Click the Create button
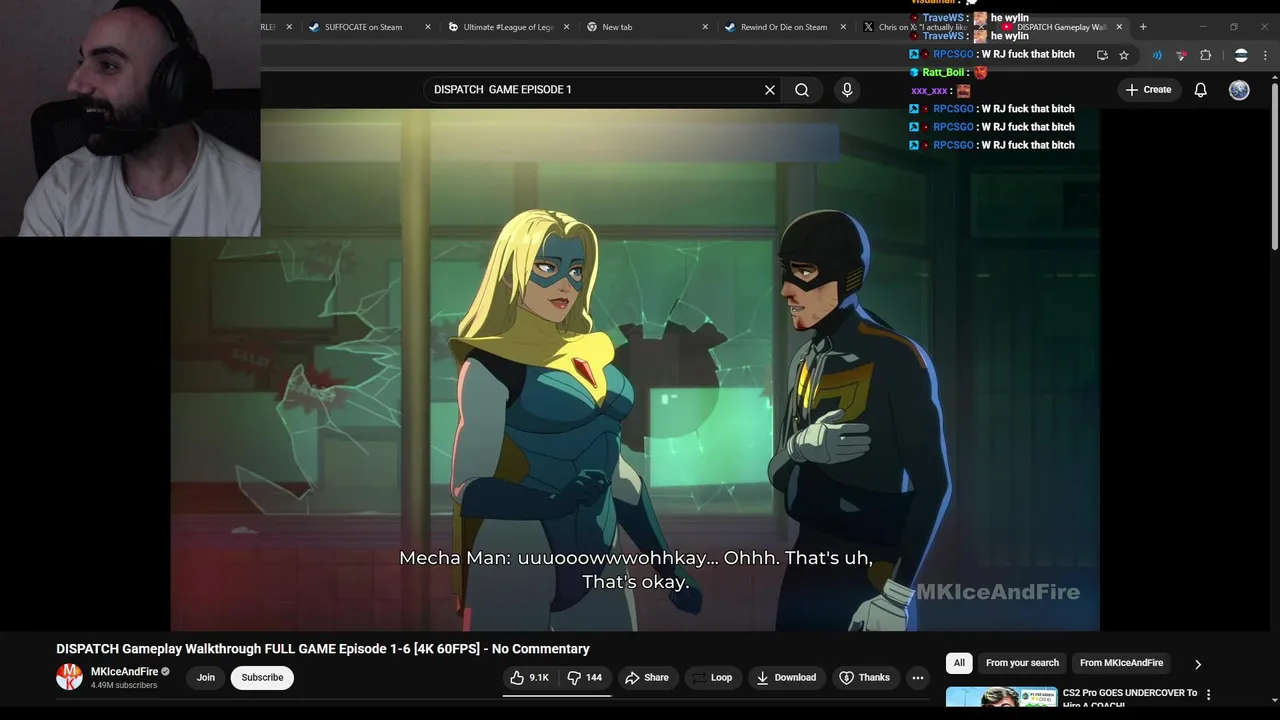1280x720 pixels. click(1148, 90)
